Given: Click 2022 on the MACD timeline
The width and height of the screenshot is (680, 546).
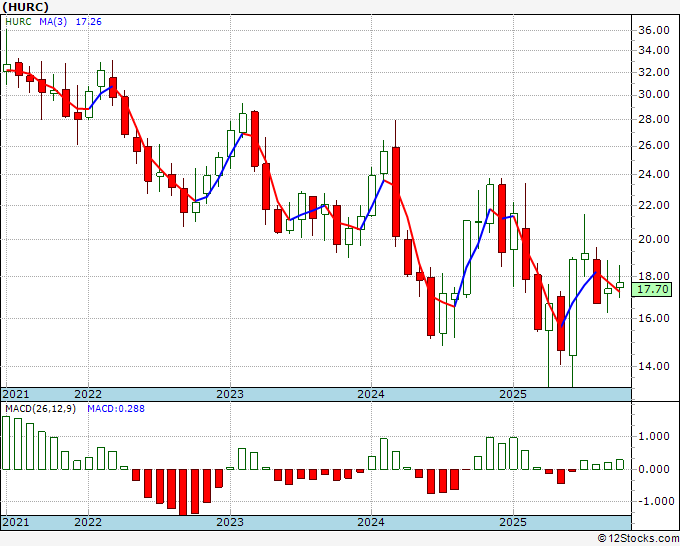Looking at the screenshot, I should 88,522.
